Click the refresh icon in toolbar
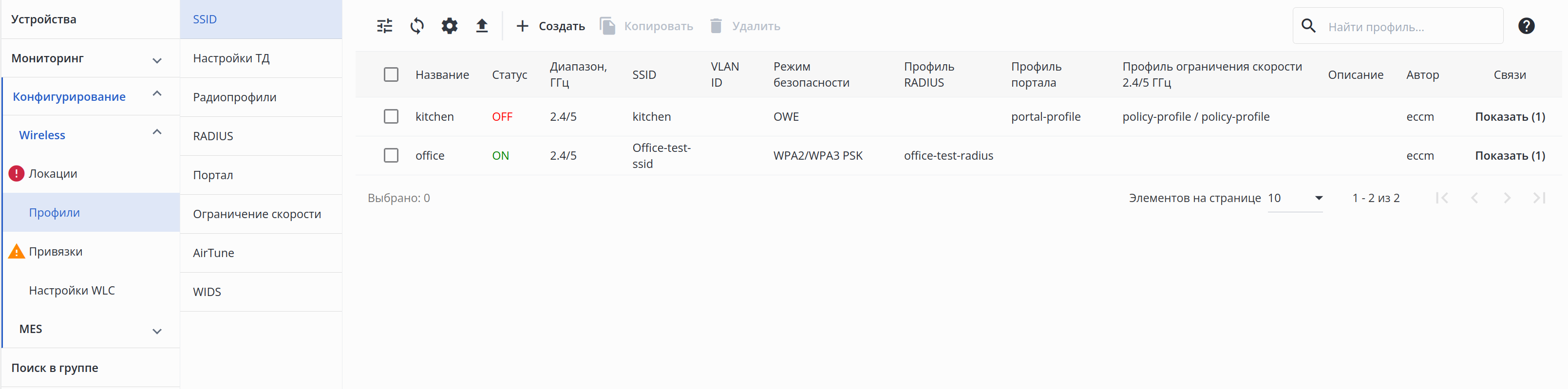The width and height of the screenshot is (1568, 389). [417, 26]
